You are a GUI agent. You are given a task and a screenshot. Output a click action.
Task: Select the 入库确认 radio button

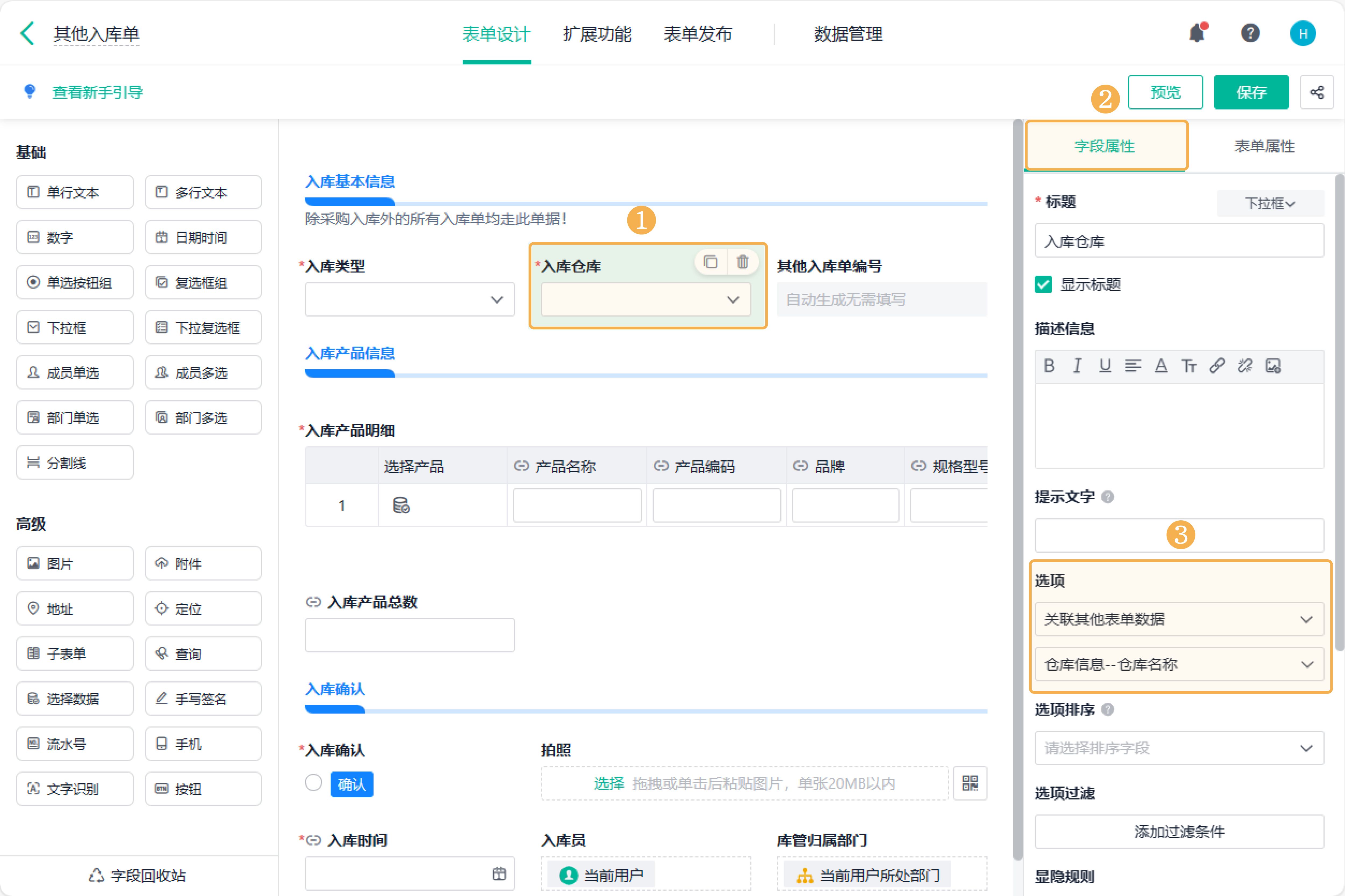pos(313,782)
